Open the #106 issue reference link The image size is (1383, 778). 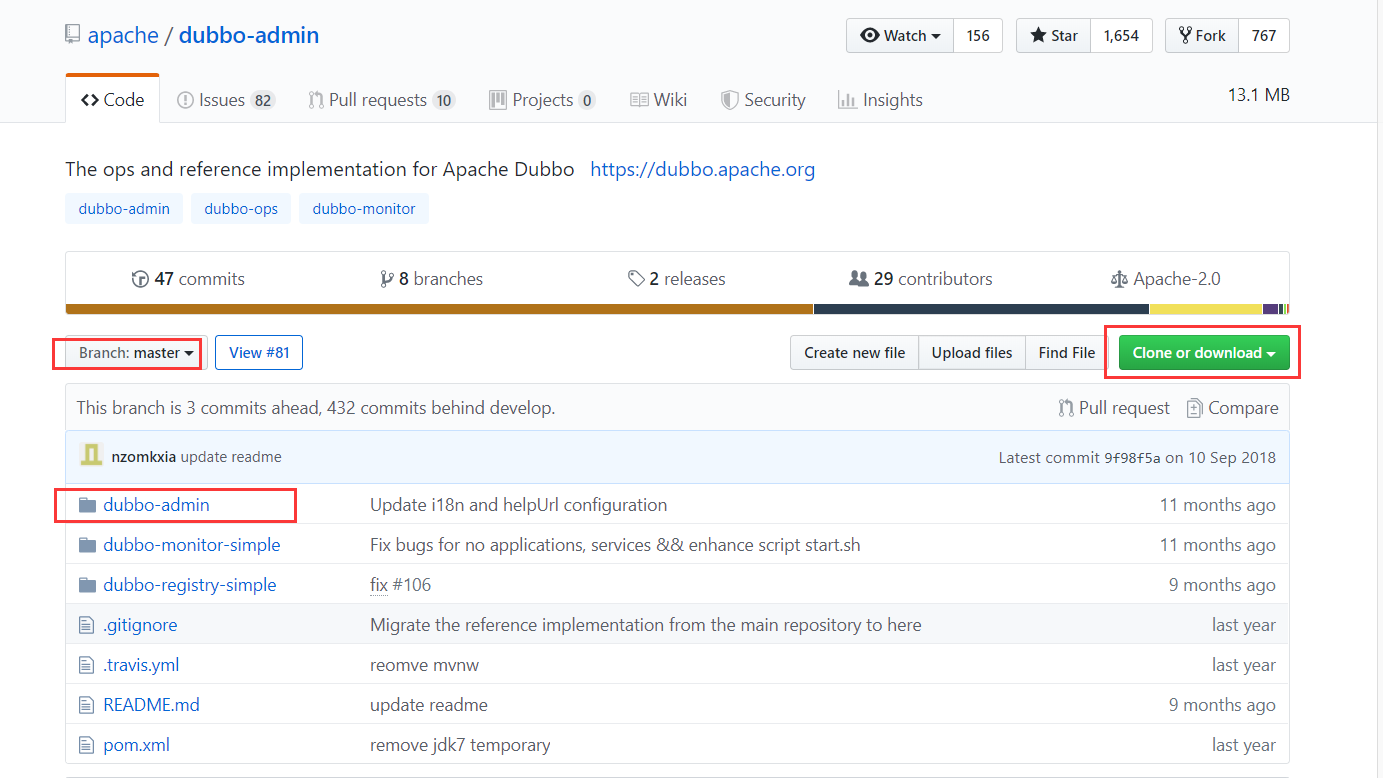[411, 585]
